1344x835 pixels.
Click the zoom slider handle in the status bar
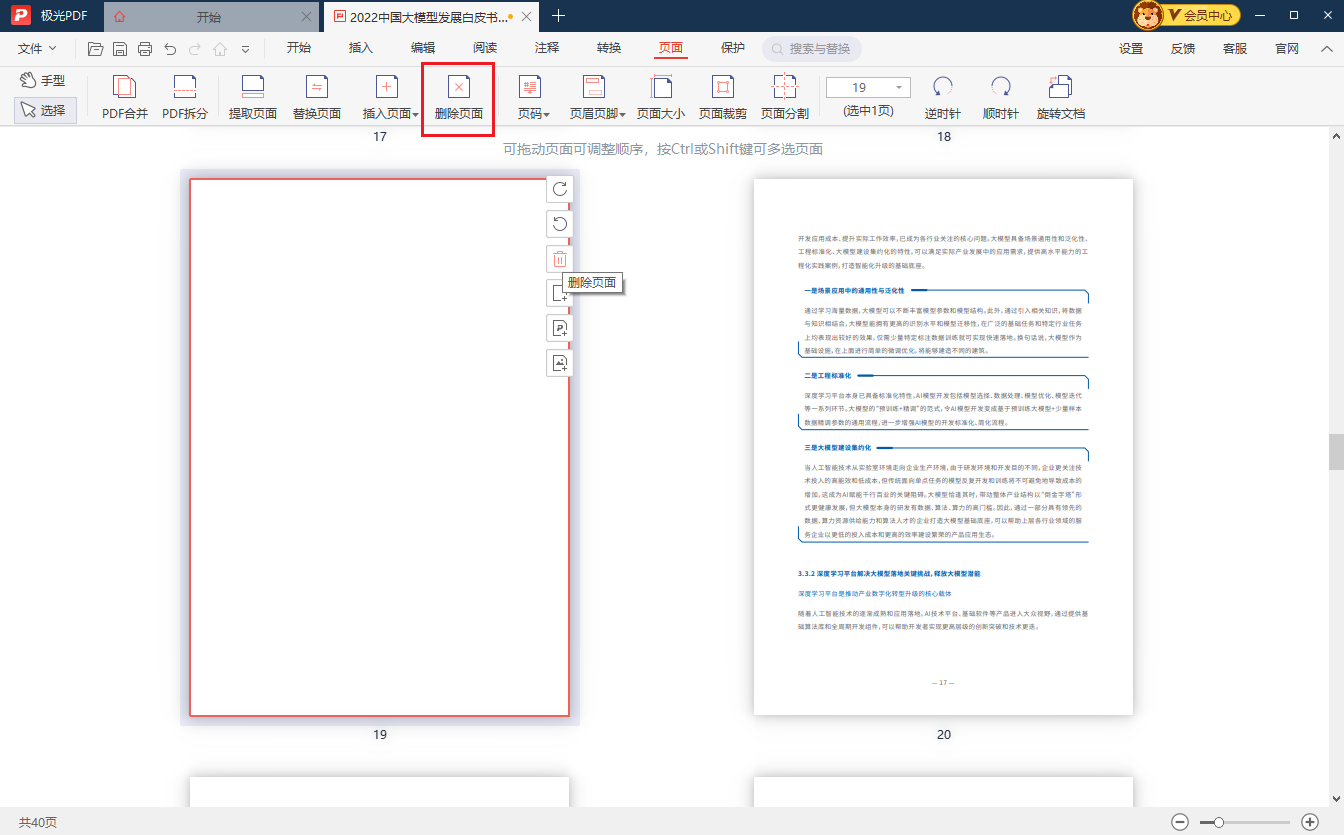pyautogui.click(x=1218, y=822)
